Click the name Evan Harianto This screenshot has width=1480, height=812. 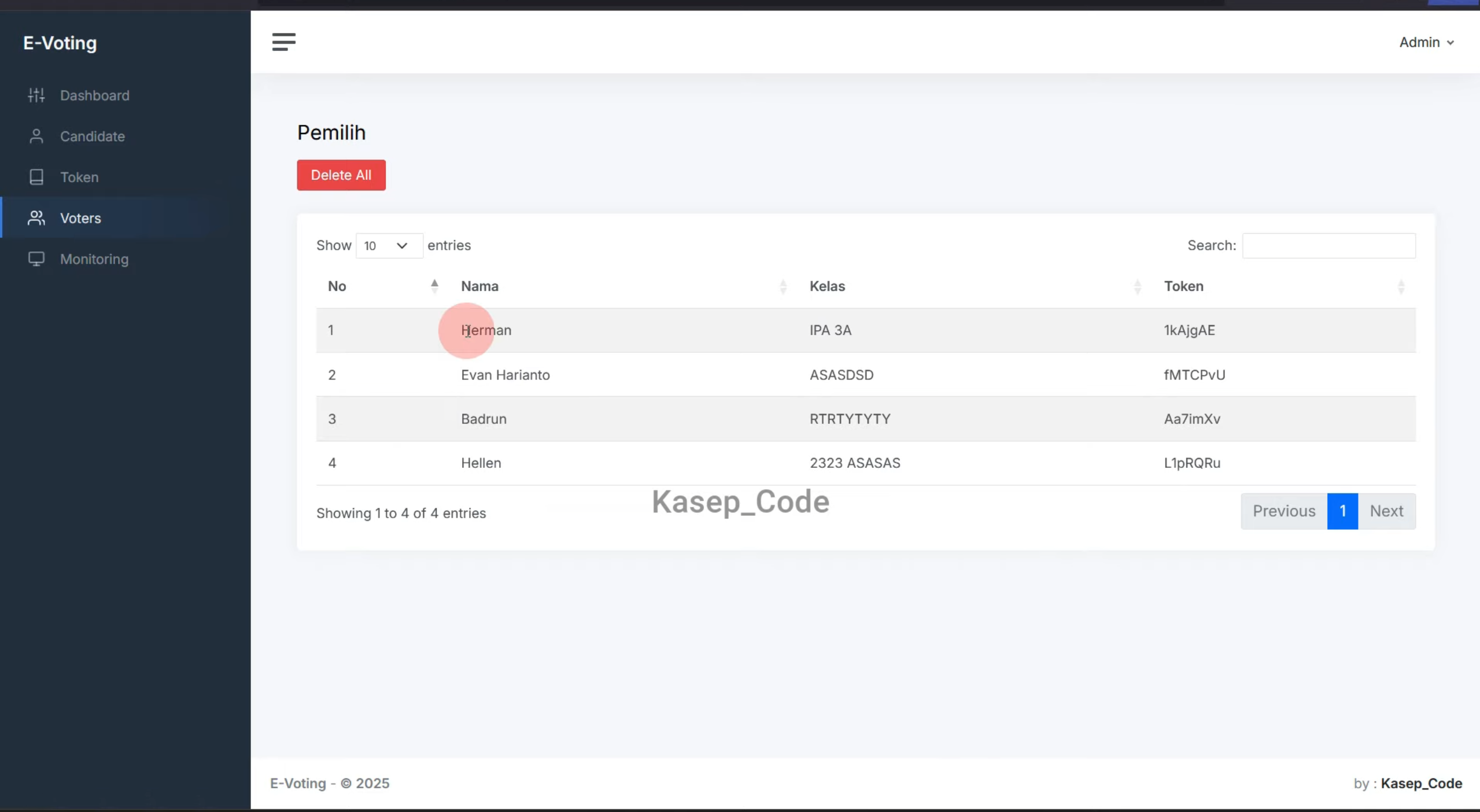tap(505, 375)
